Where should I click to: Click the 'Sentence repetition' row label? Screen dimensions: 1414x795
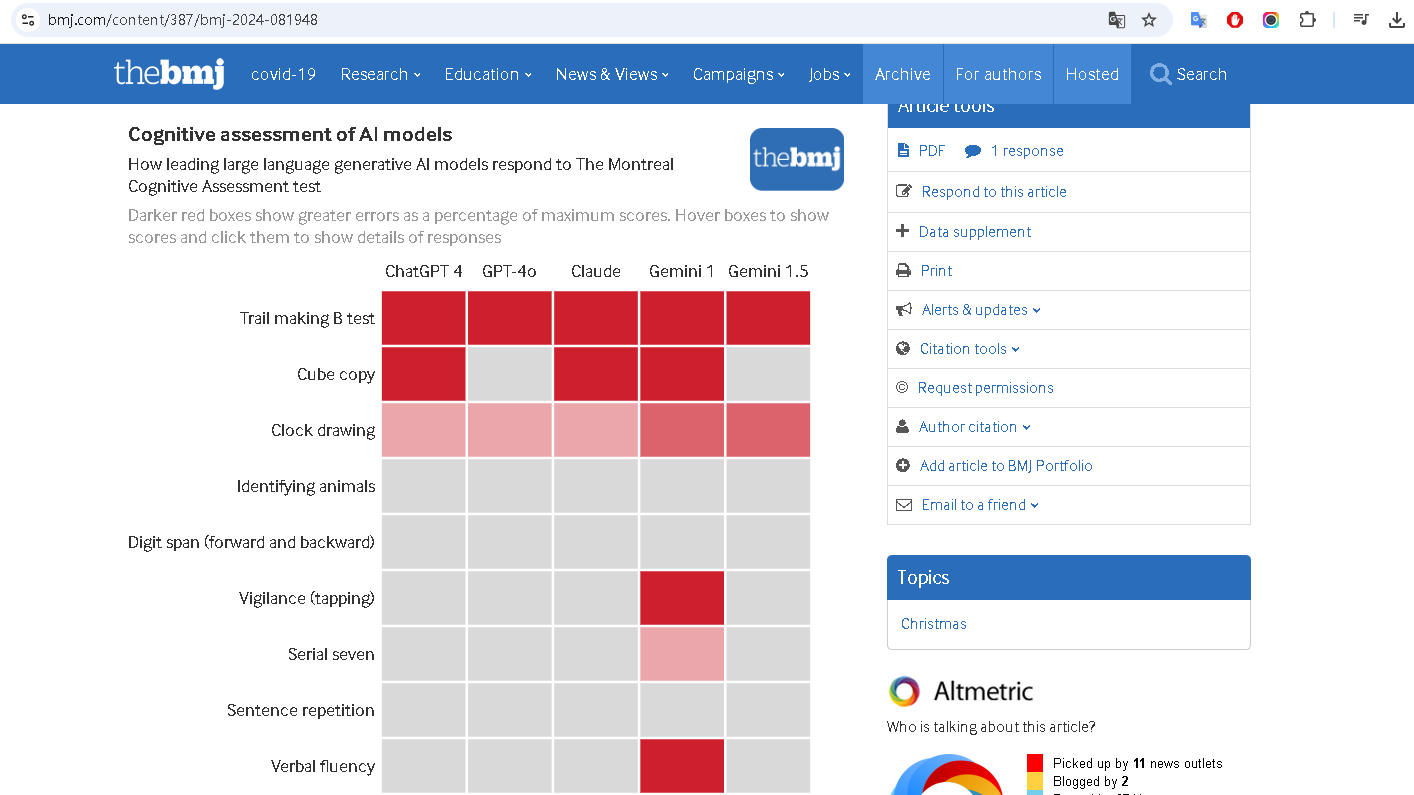301,710
